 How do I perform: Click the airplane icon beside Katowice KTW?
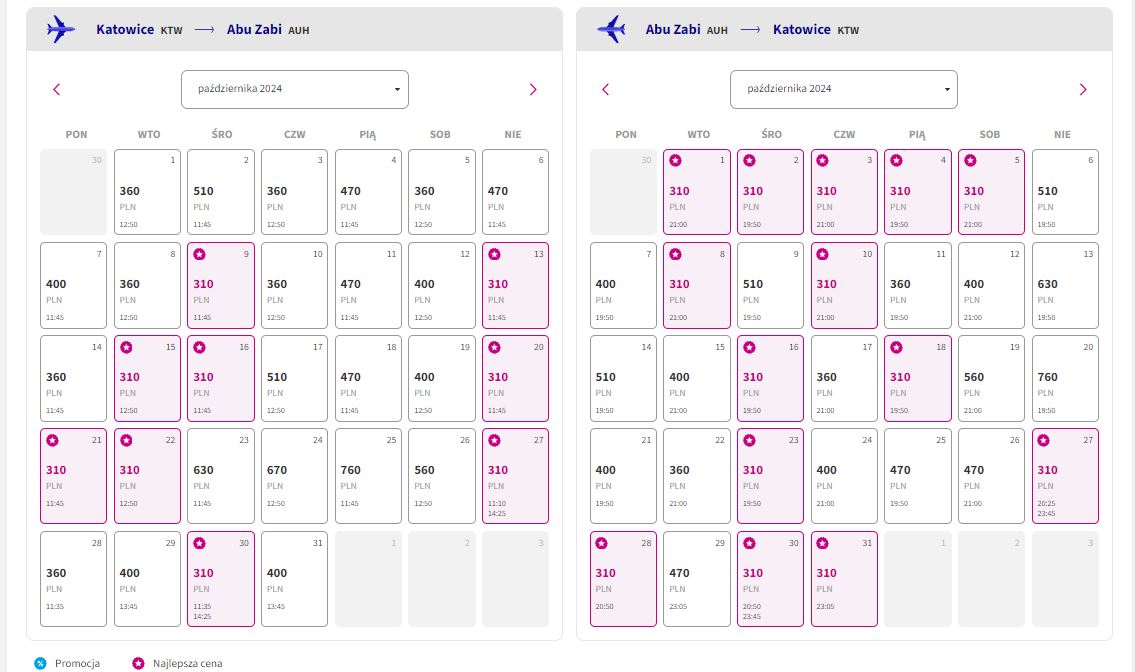[61, 30]
